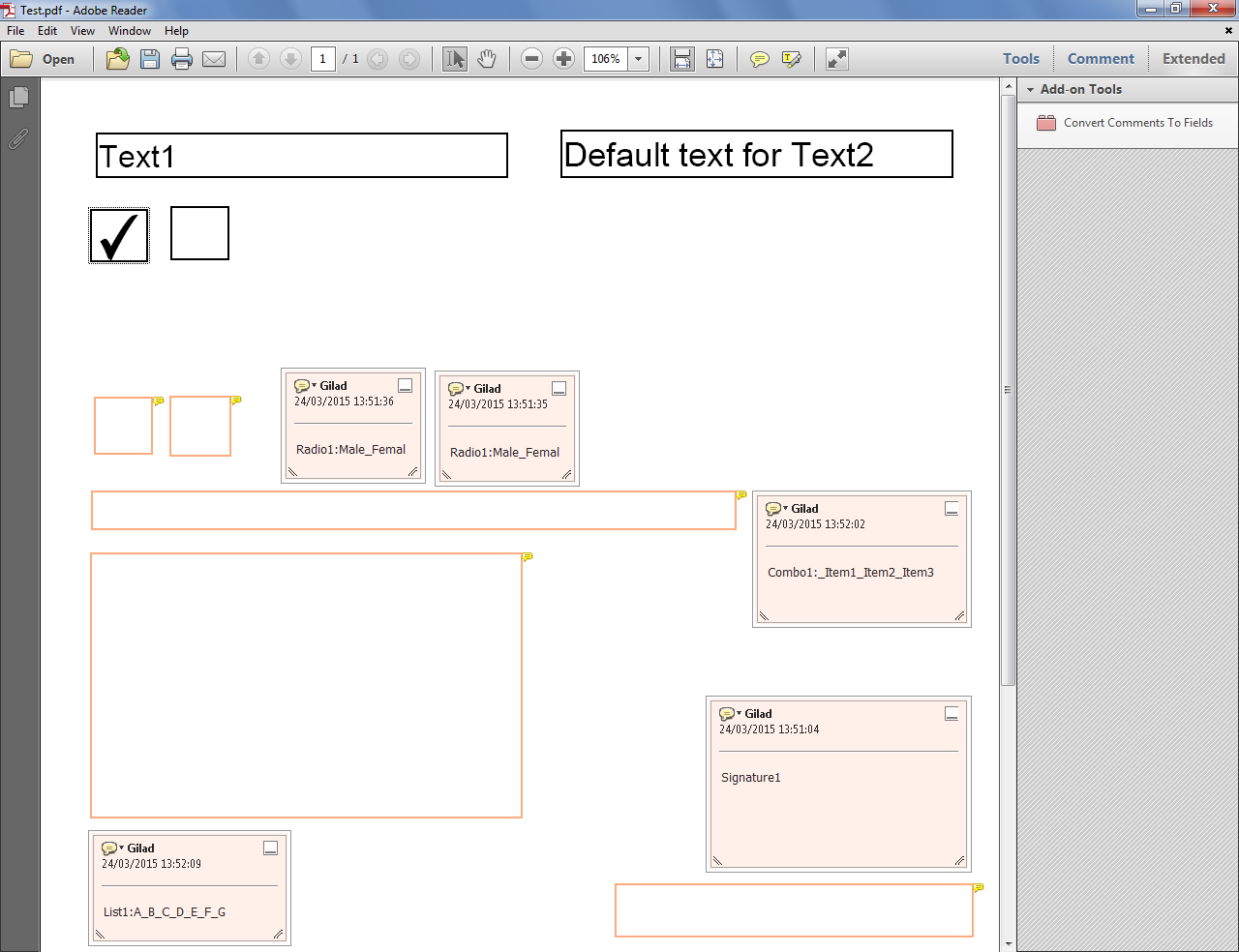Click the Open text button
Viewport: 1239px width, 952px height.
[58, 59]
